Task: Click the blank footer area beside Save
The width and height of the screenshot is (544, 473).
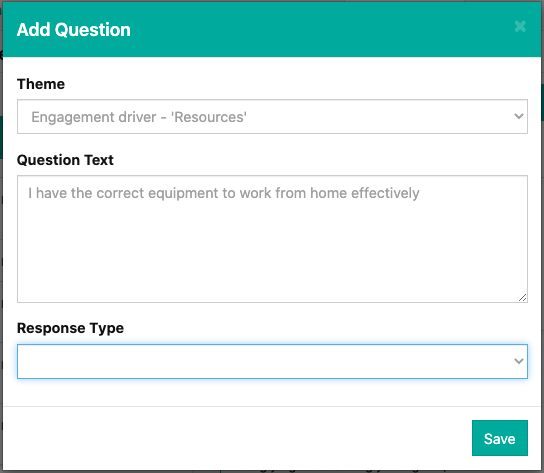Action: pos(236,438)
